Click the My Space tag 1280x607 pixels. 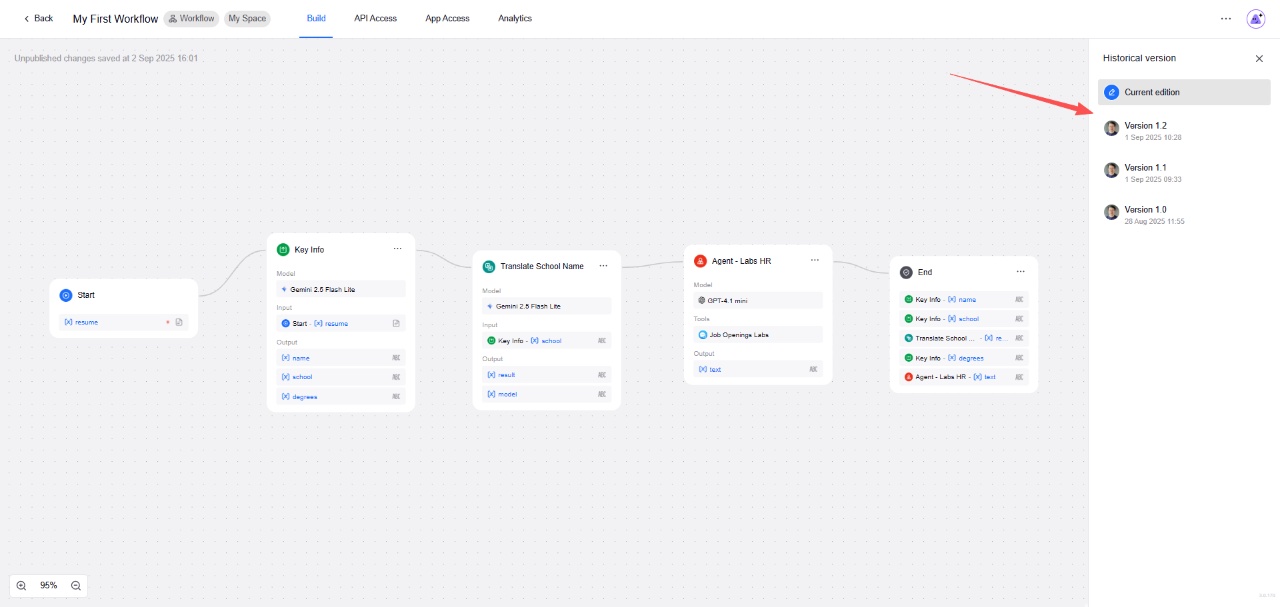[247, 18]
